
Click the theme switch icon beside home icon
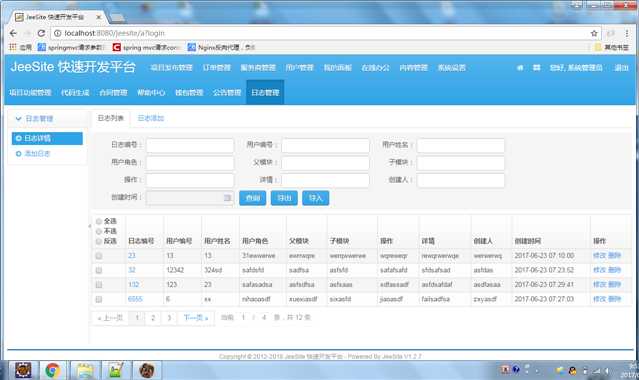pos(536,68)
